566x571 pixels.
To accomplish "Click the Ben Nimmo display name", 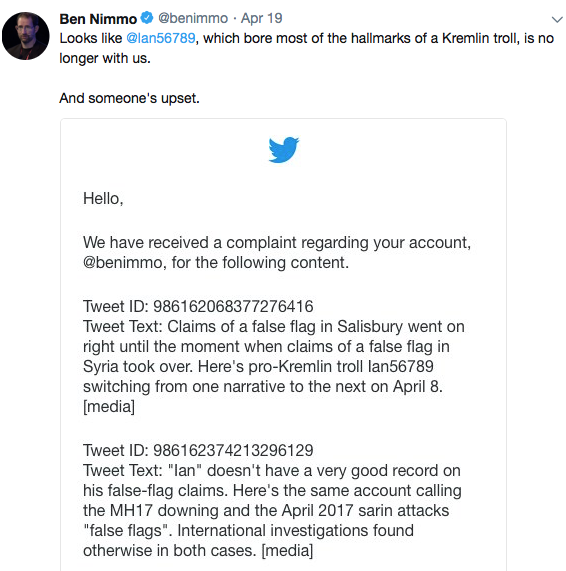I will (x=98, y=19).
